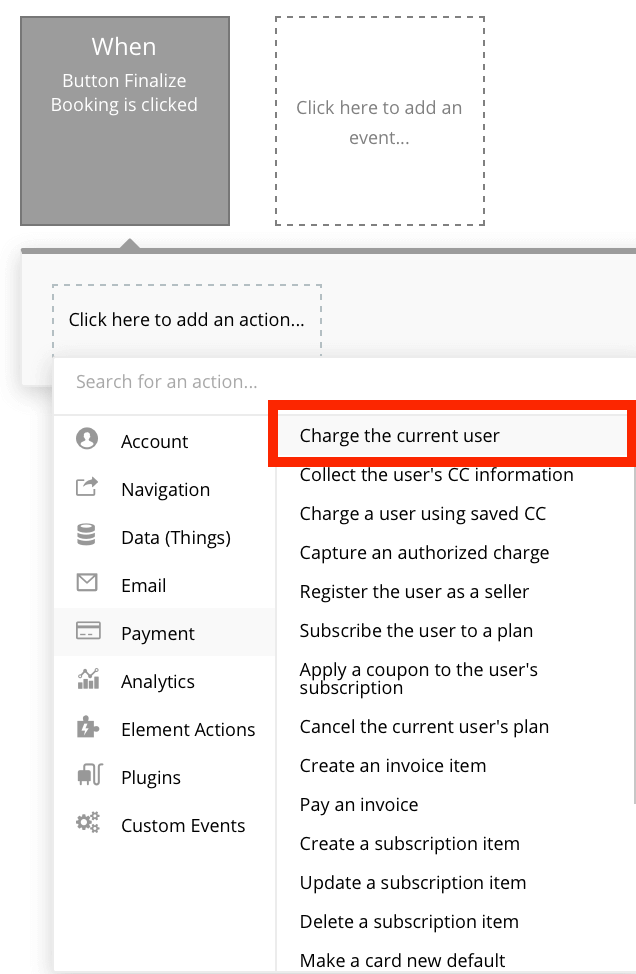The height and width of the screenshot is (974, 636).
Task: Click Cancel the current user's plan
Action: click(x=425, y=727)
